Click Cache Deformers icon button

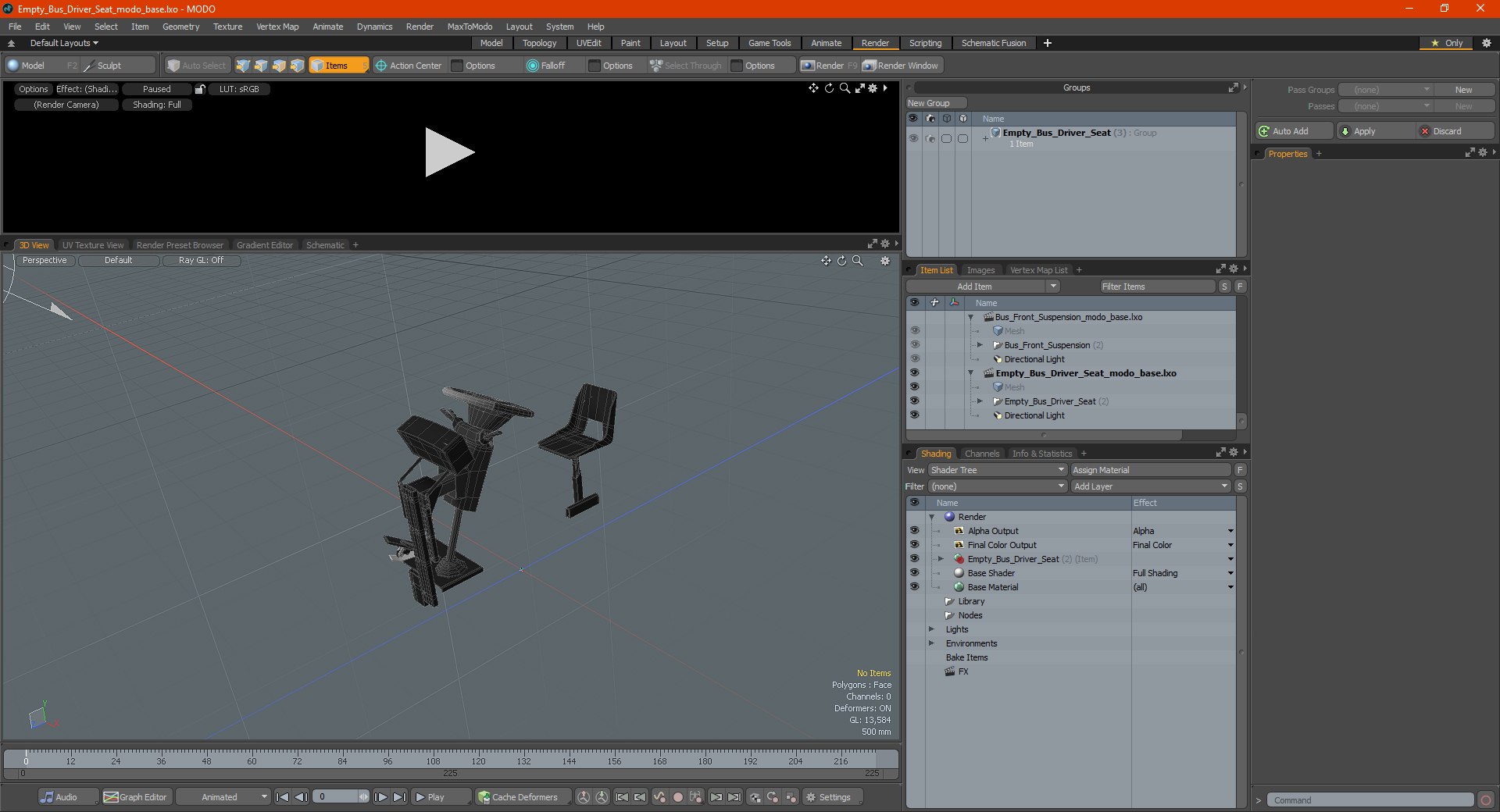pos(518,797)
